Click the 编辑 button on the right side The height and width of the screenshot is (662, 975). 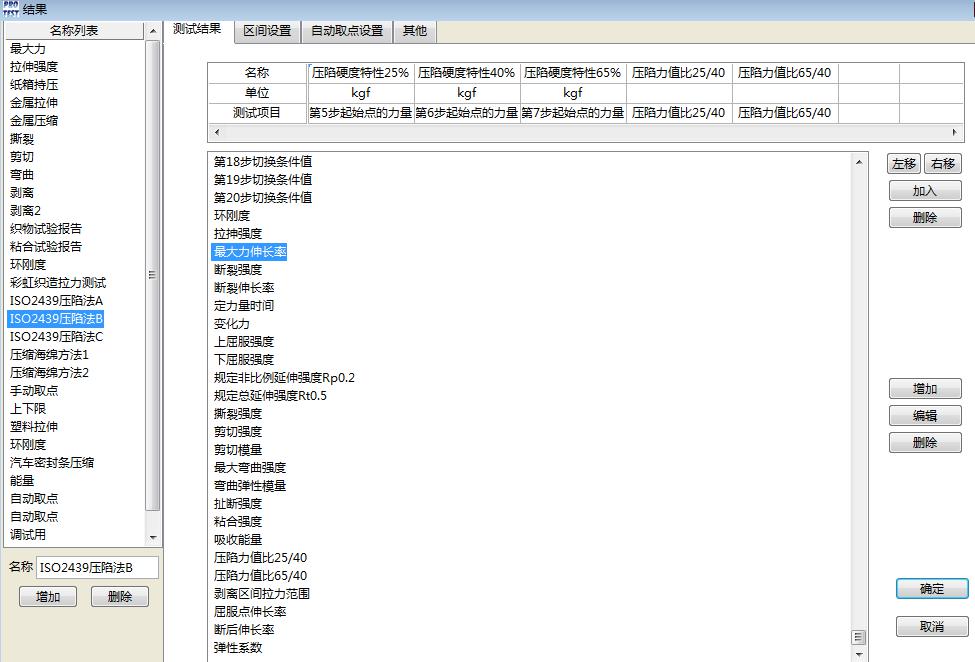pyautogui.click(x=924, y=415)
